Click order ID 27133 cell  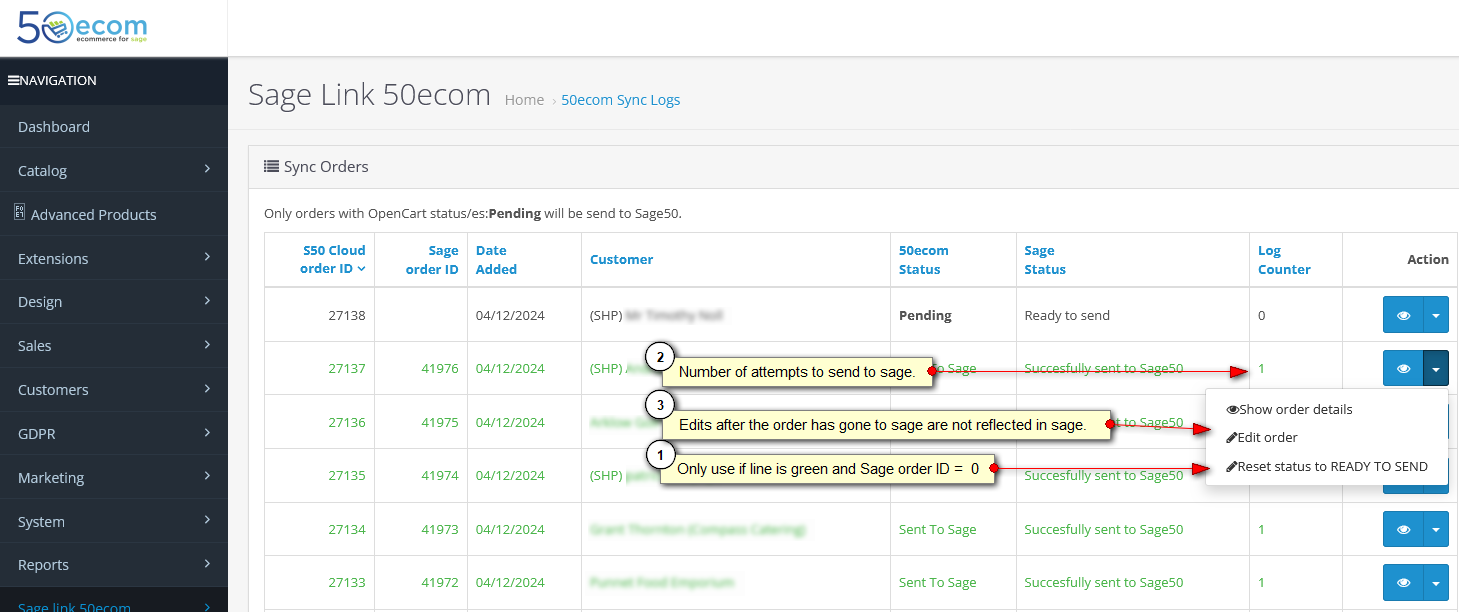347,582
